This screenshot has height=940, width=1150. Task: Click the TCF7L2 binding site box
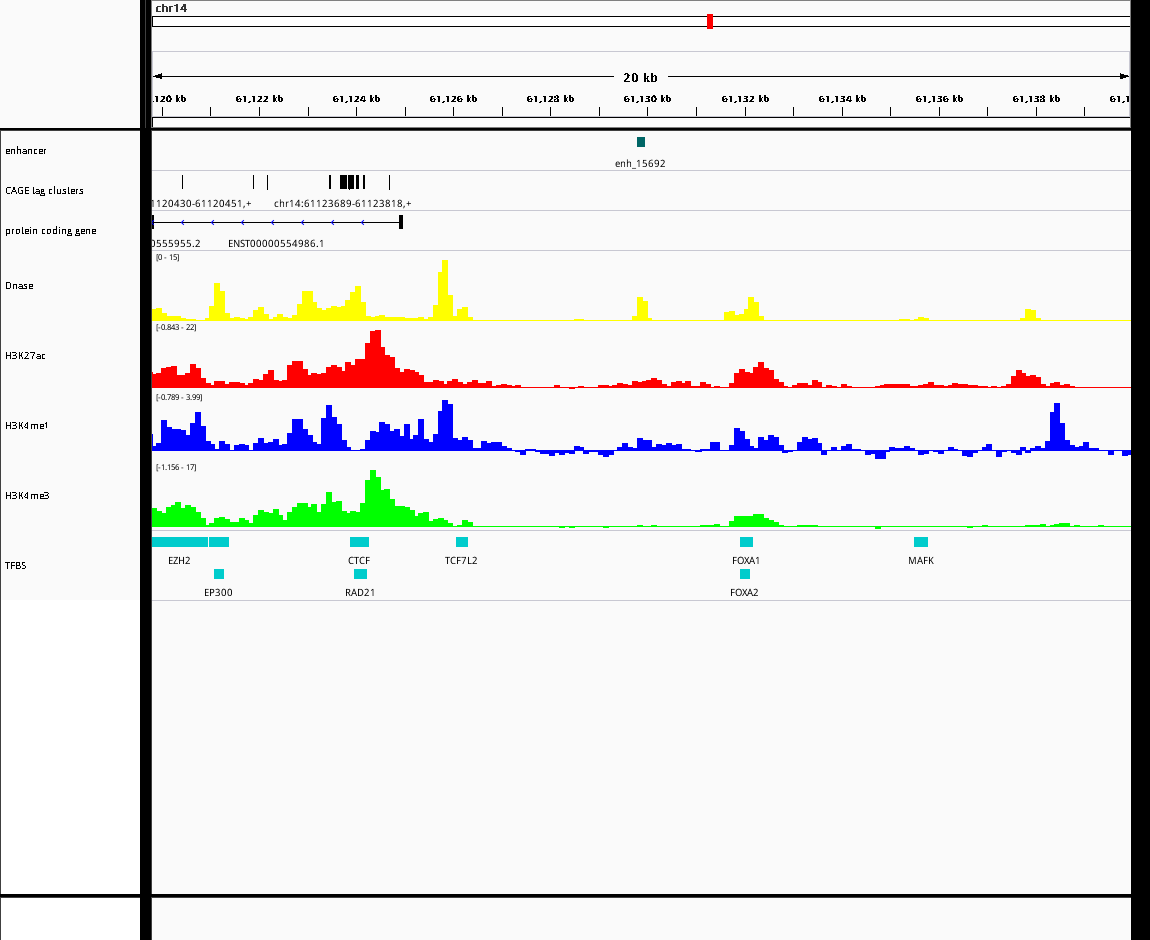click(462, 542)
